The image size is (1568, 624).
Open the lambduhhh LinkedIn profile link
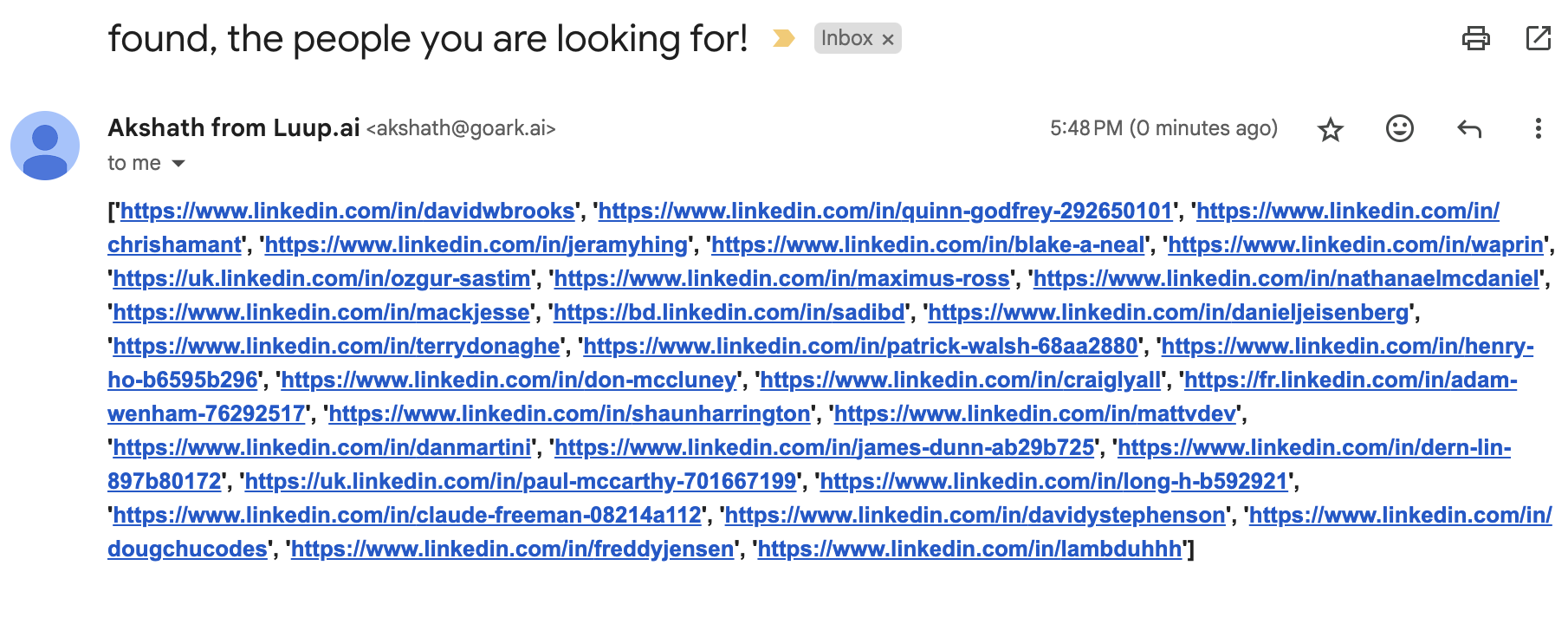(x=969, y=549)
